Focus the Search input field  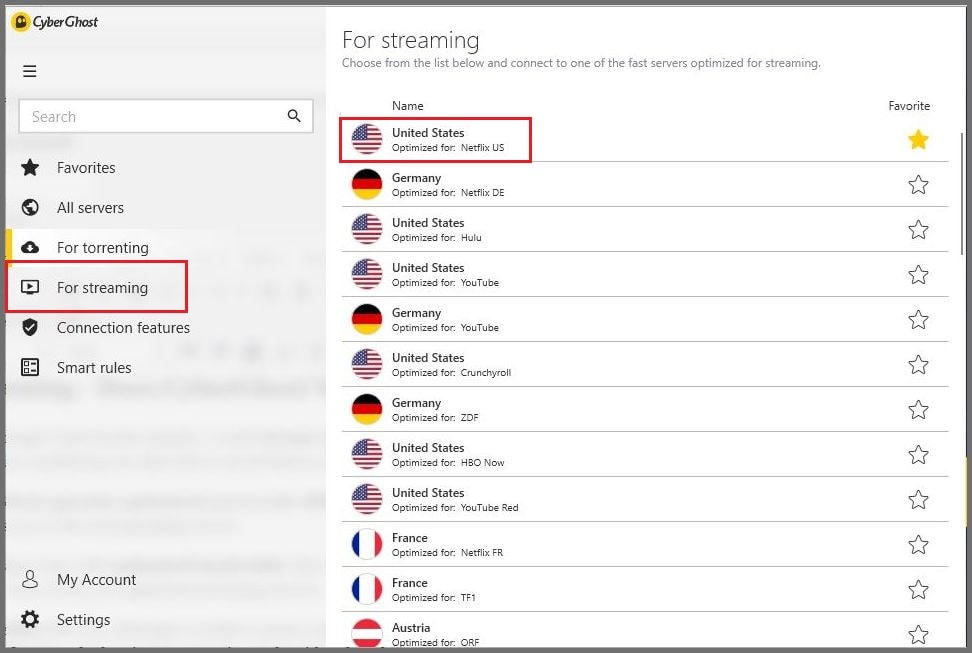[x=166, y=116]
